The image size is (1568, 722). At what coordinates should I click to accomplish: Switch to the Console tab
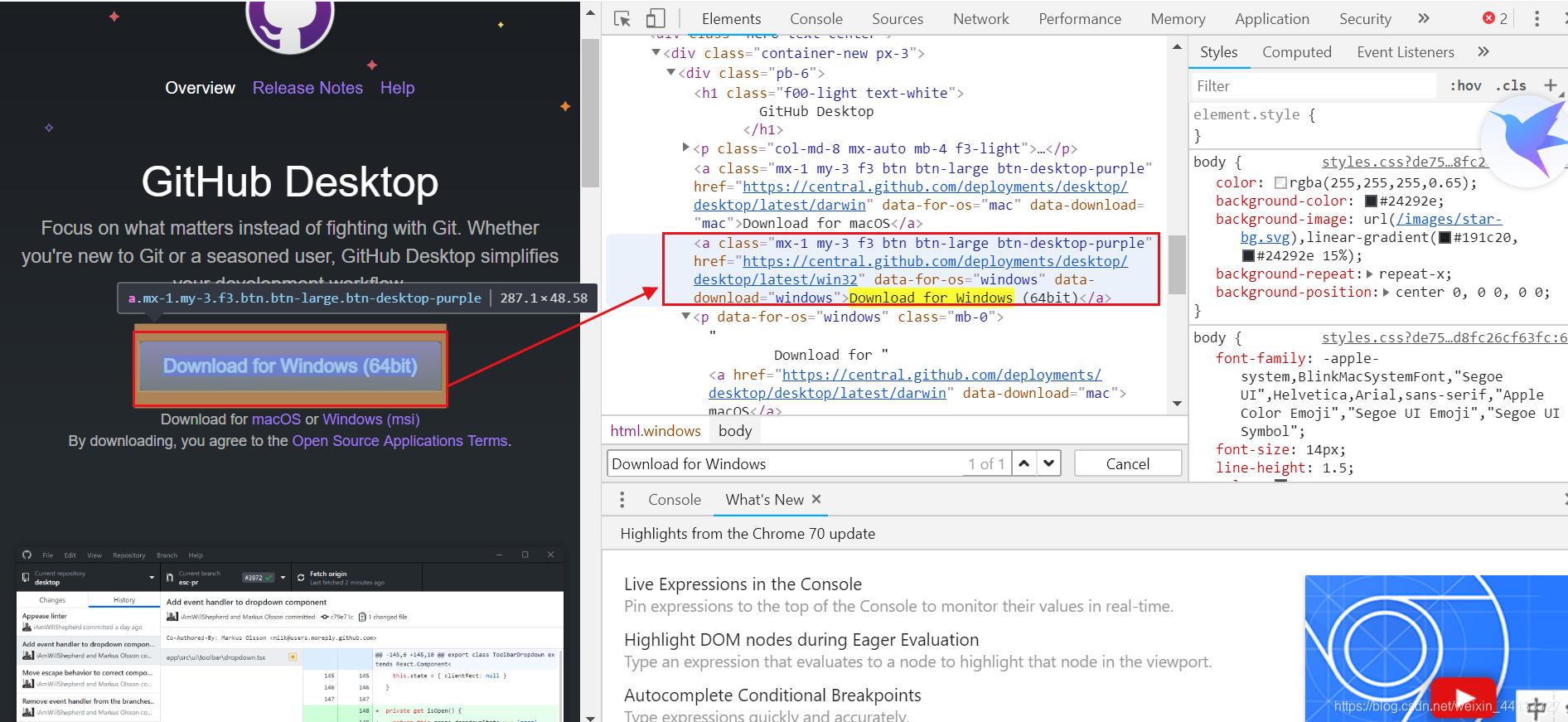[815, 18]
